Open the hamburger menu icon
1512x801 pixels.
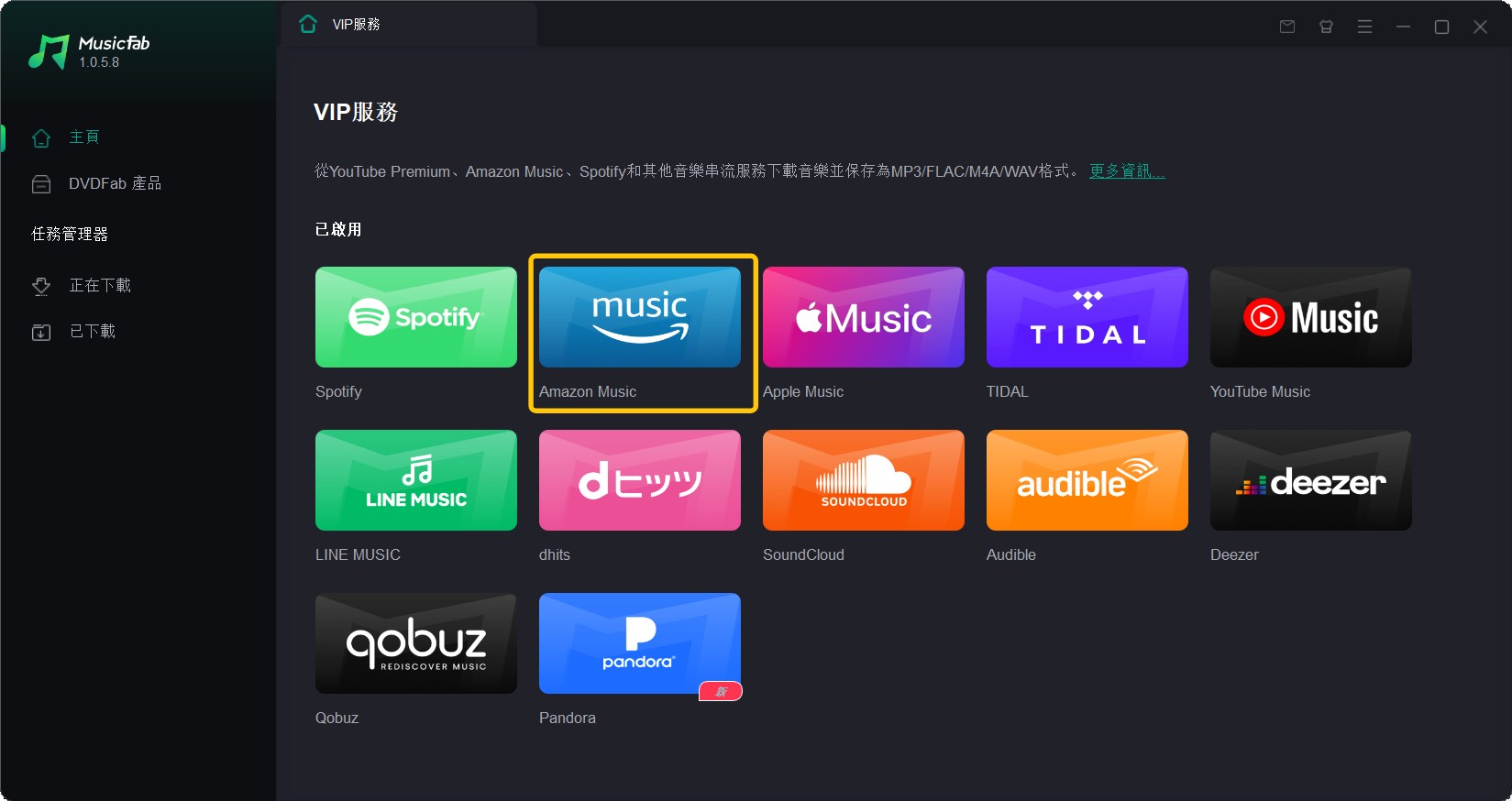click(1364, 27)
